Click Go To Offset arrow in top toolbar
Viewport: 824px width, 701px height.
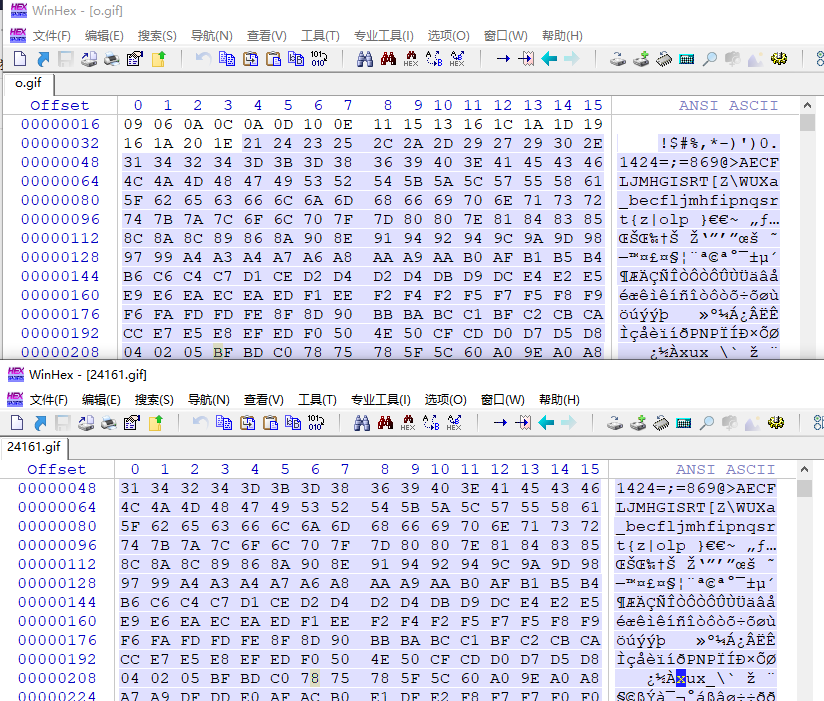[503, 59]
